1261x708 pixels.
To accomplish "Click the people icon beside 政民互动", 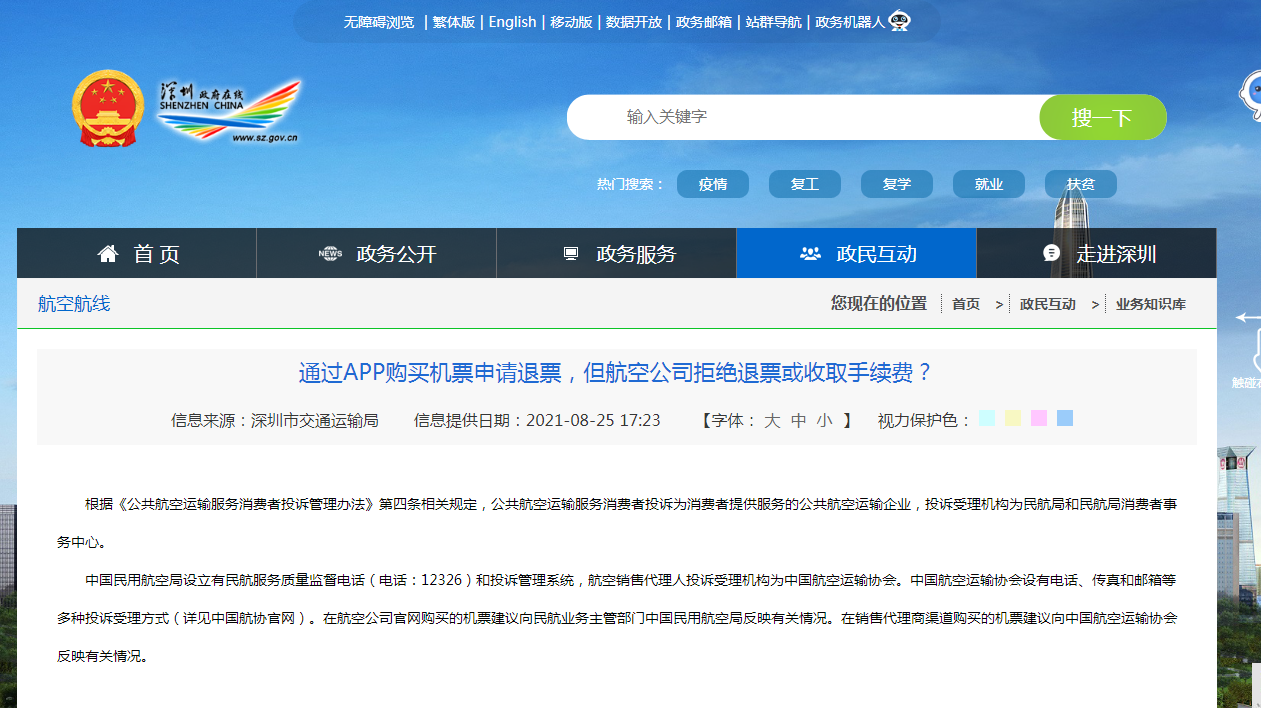I will (x=810, y=254).
